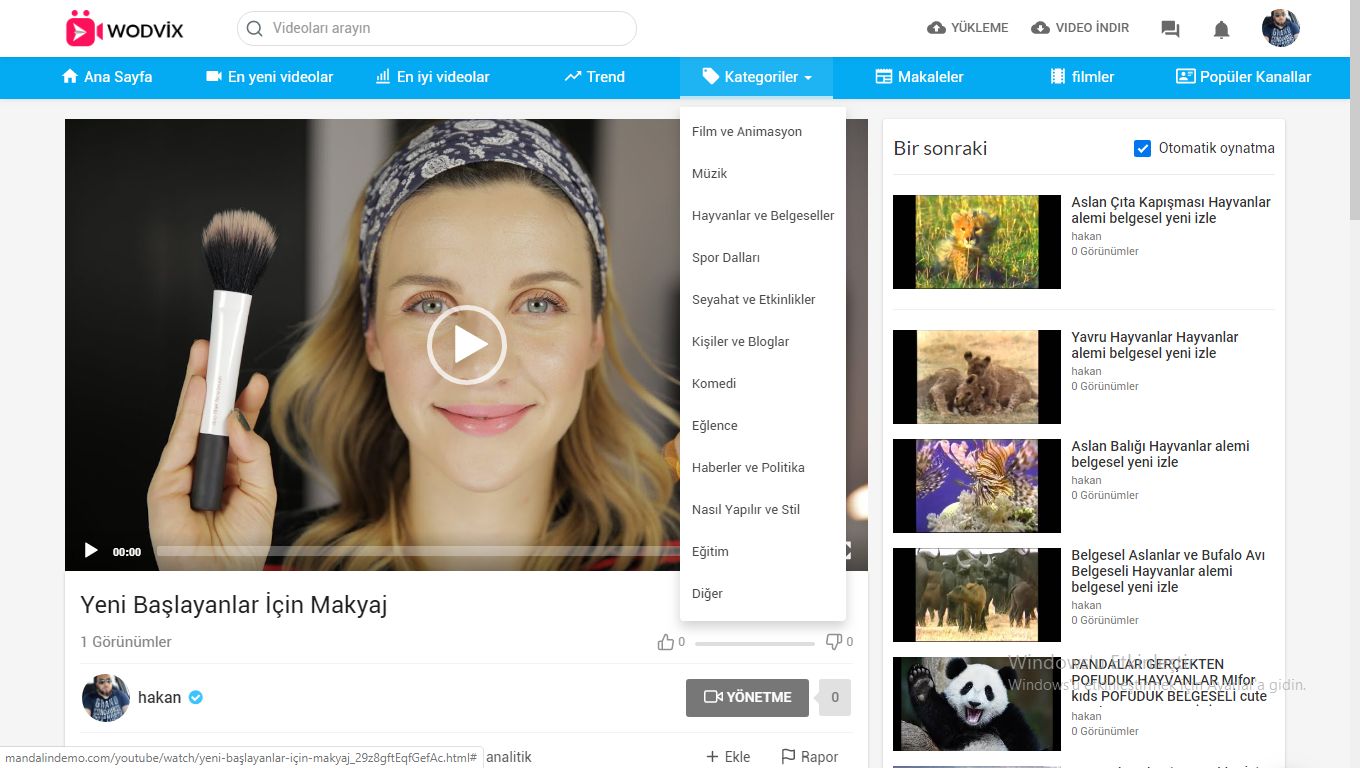Collapse the Kategoriler dropdown
Screen dimensions: 1360x768
point(756,77)
